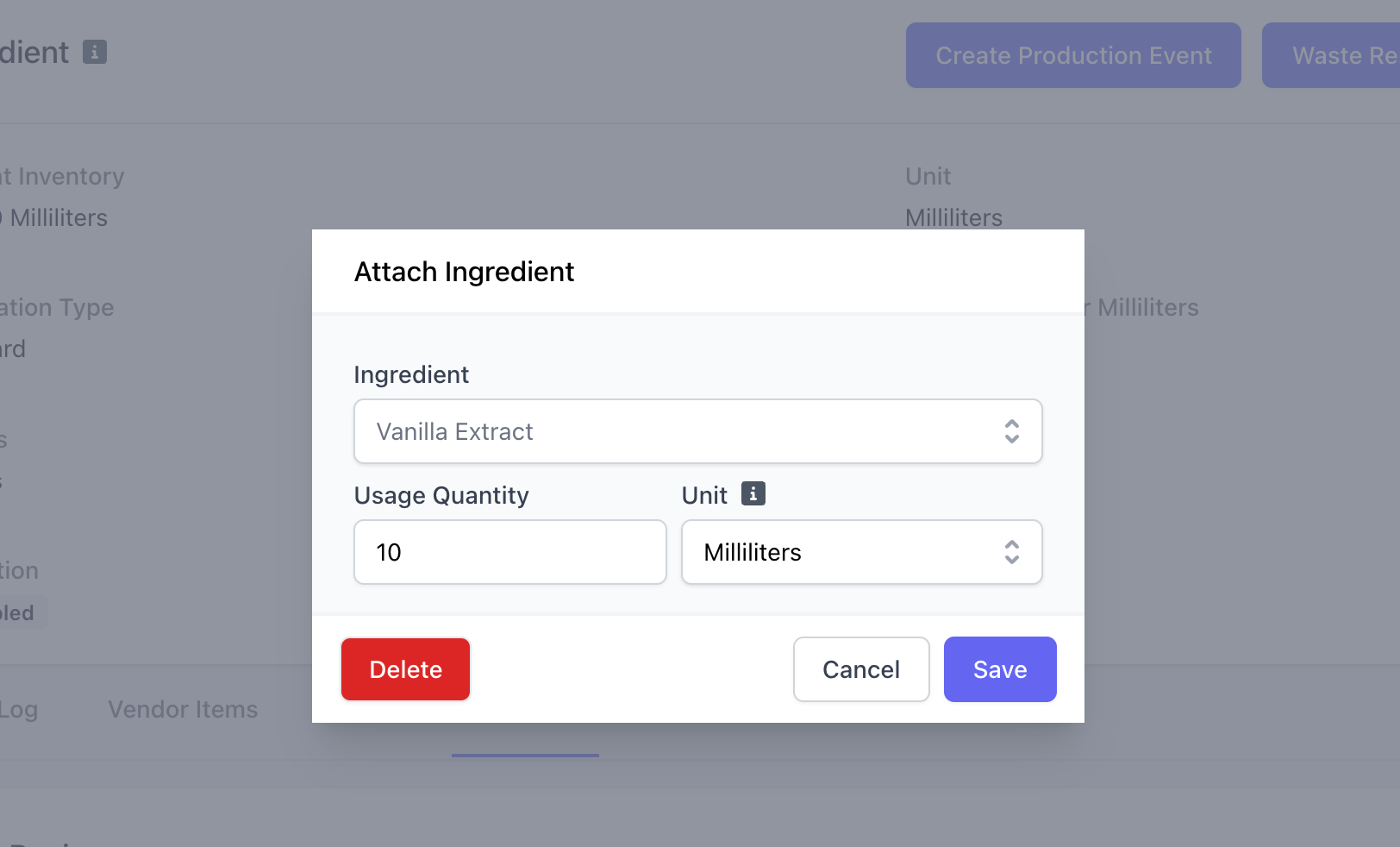Click the info icon beside the page title
The height and width of the screenshot is (847, 1400).
[95, 52]
